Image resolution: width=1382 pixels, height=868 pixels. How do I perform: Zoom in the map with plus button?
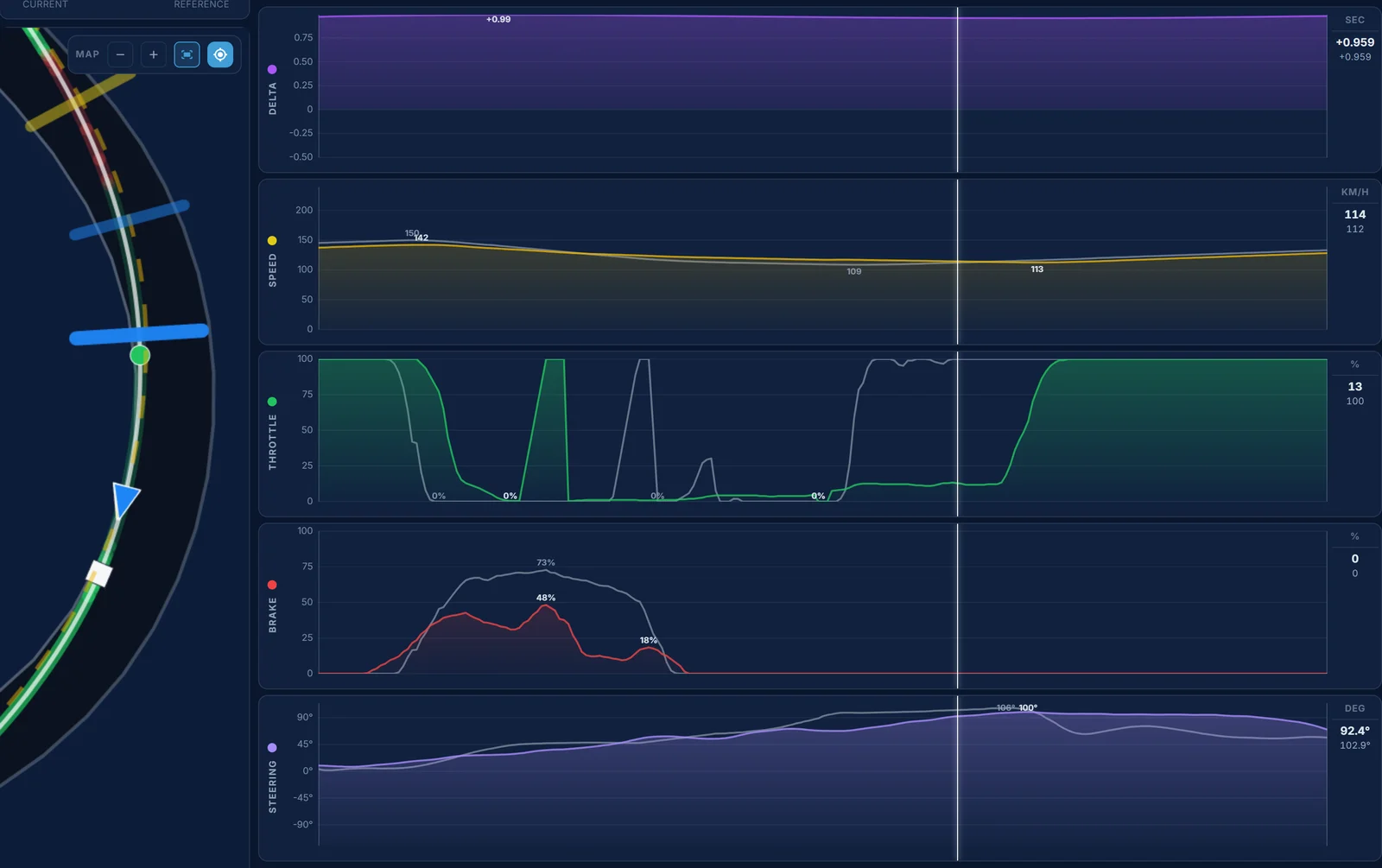pos(154,54)
